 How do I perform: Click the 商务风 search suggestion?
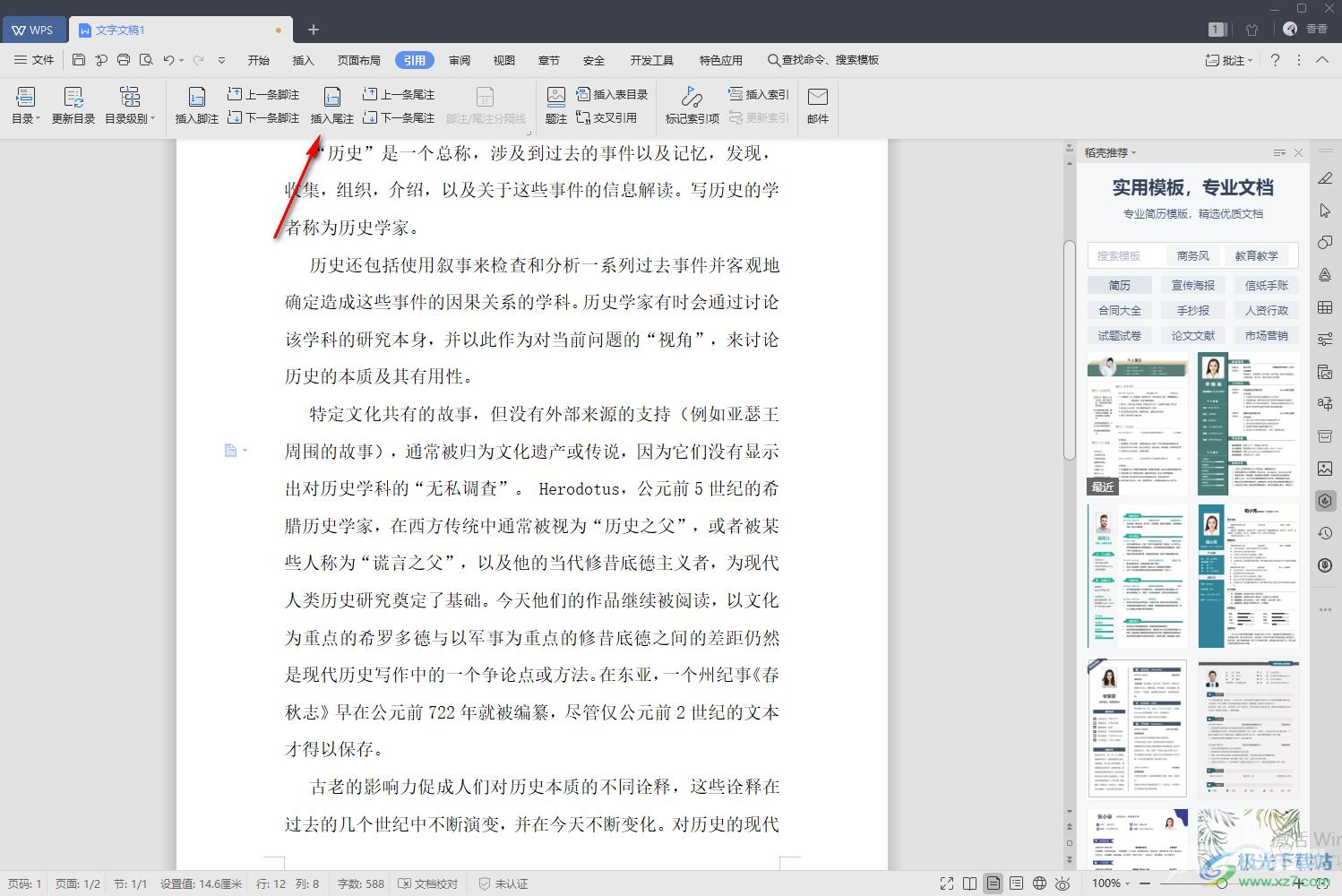point(1193,255)
